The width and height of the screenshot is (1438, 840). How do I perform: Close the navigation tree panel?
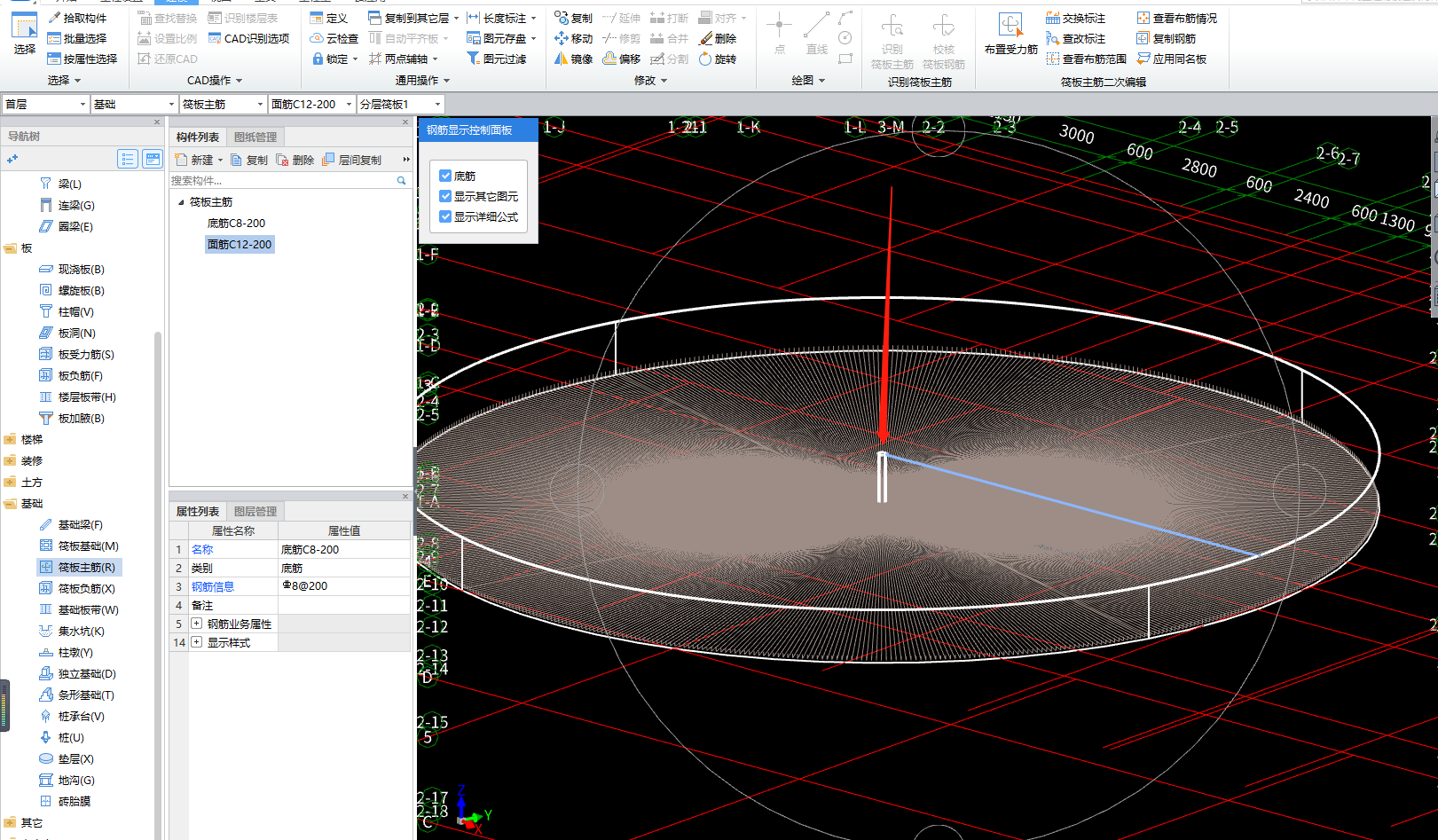(157, 122)
